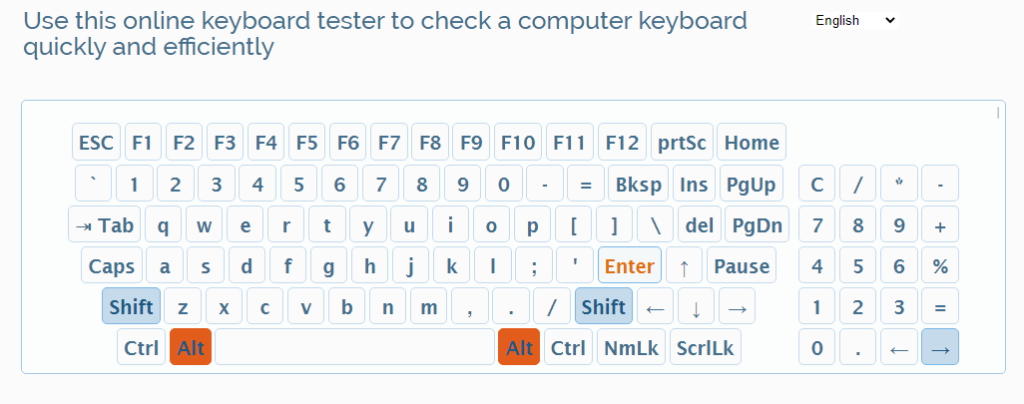
Task: Hit the down arrow key in the main keyboard
Action: 696,307
